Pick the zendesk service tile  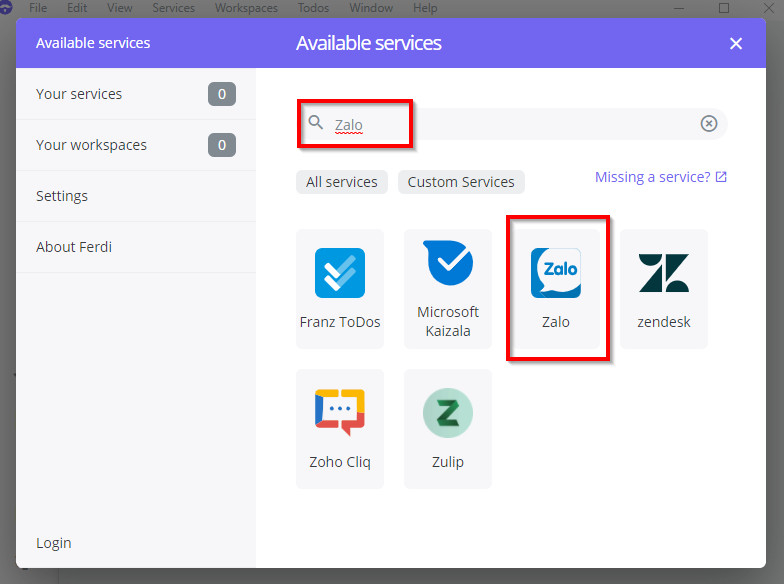click(664, 289)
